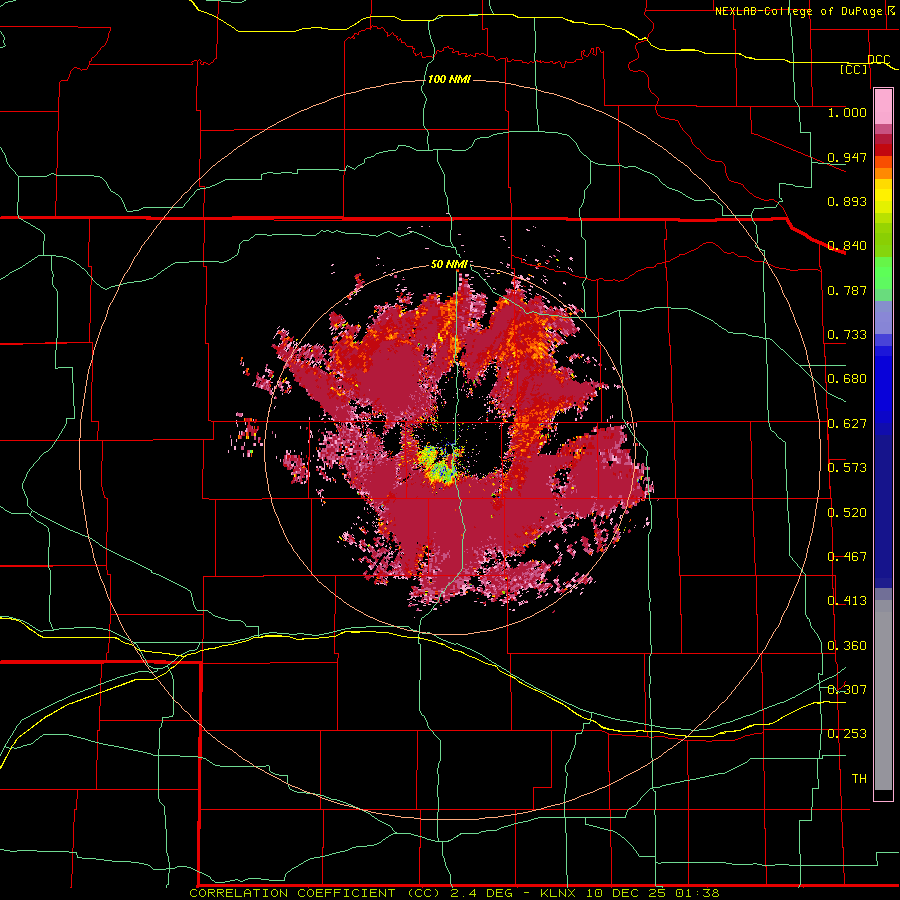The width and height of the screenshot is (900, 900).
Task: Click the 0.733 scale value
Action: click(x=847, y=335)
